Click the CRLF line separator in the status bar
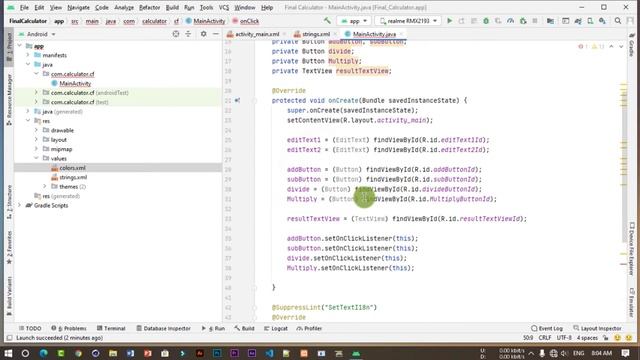 544,338
